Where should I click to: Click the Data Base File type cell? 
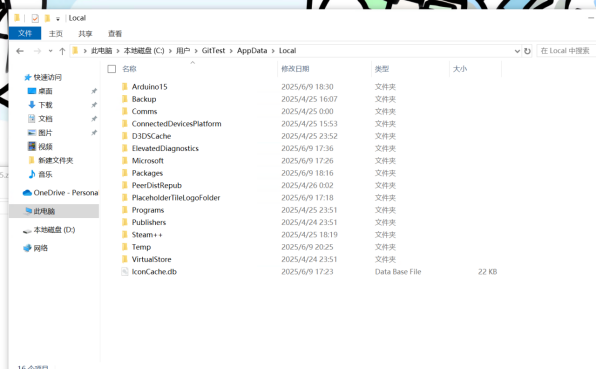(x=398, y=272)
